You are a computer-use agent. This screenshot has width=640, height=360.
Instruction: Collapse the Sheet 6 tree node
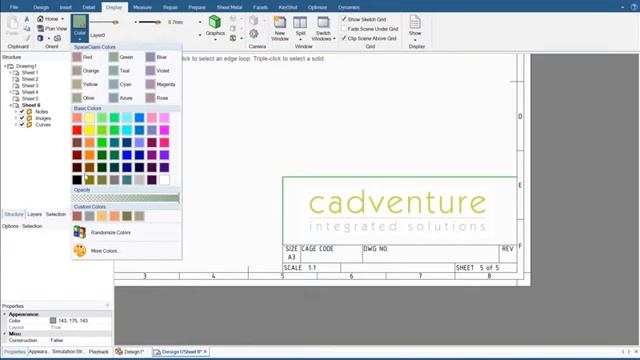[11, 105]
